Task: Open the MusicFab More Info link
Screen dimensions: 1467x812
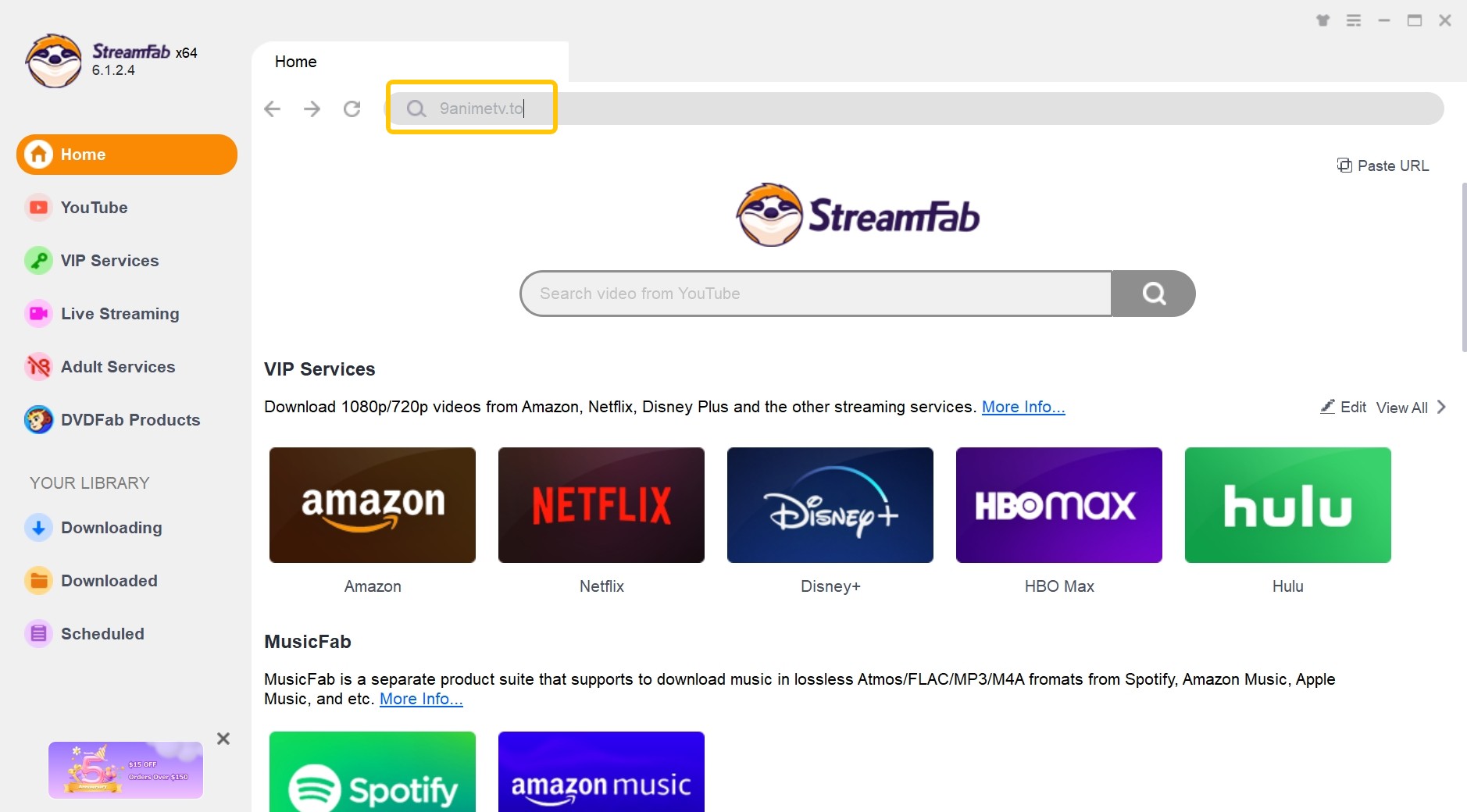Action: click(421, 699)
